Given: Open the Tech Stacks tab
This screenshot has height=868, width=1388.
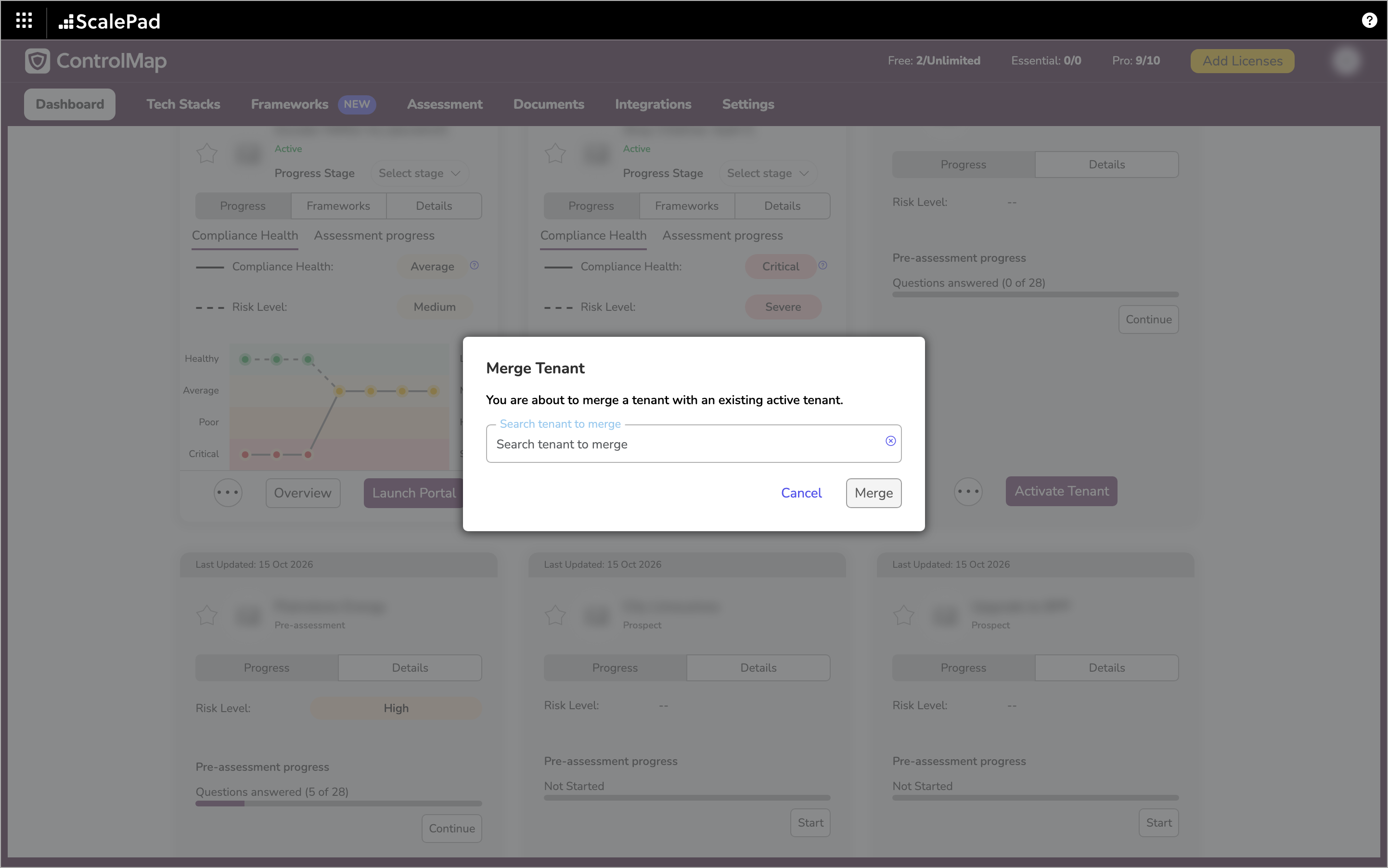Looking at the screenshot, I should coord(183,104).
